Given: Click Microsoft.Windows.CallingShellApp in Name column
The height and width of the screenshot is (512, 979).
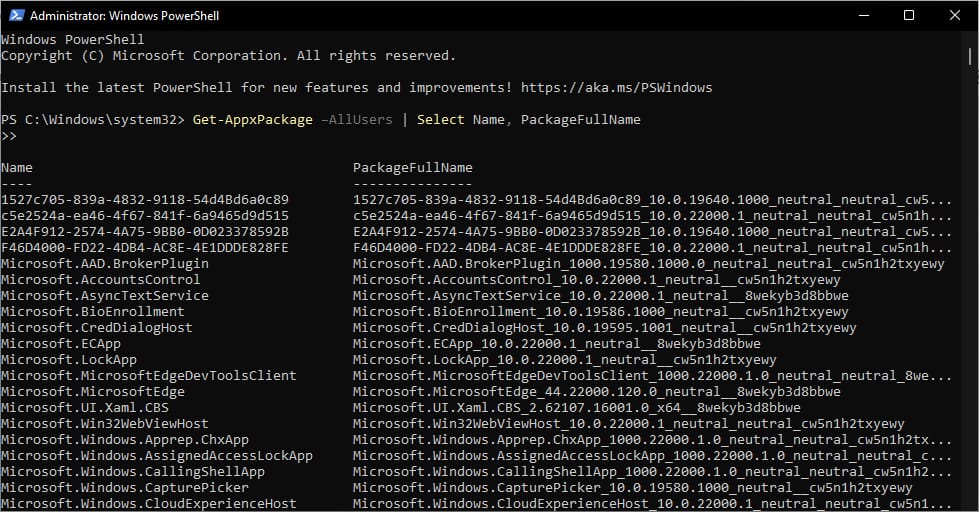Looking at the screenshot, I should pyautogui.click(x=133, y=471).
